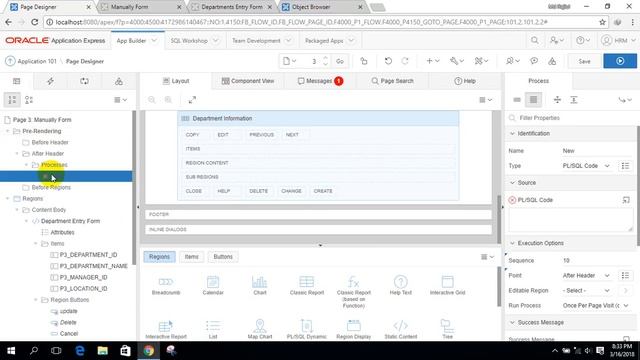The height and width of the screenshot is (360, 640).
Task: Open the team development toolbar menu
Action: pyautogui.click(x=513, y=61)
